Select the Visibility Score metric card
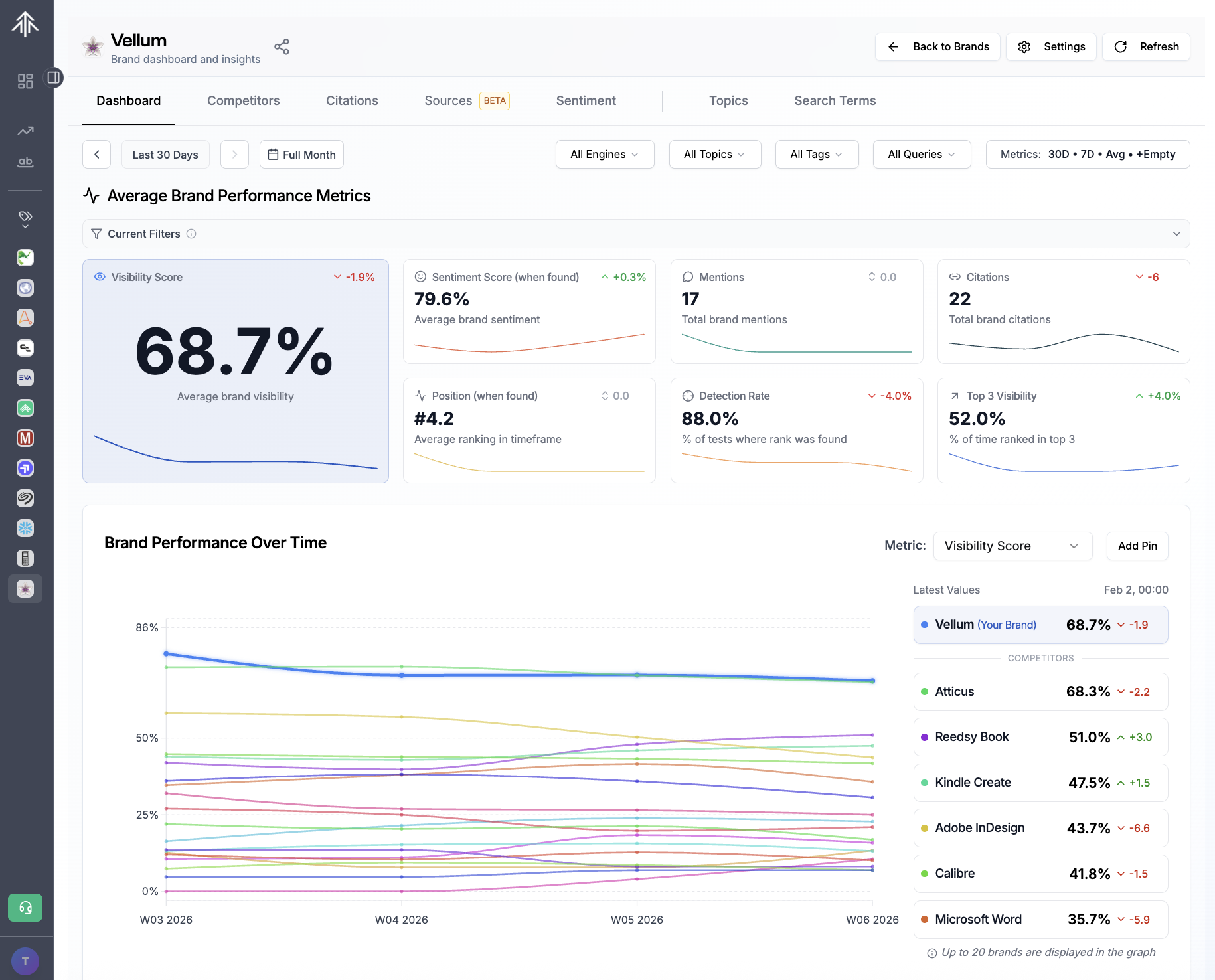Image resolution: width=1215 pixels, height=980 pixels. point(235,370)
